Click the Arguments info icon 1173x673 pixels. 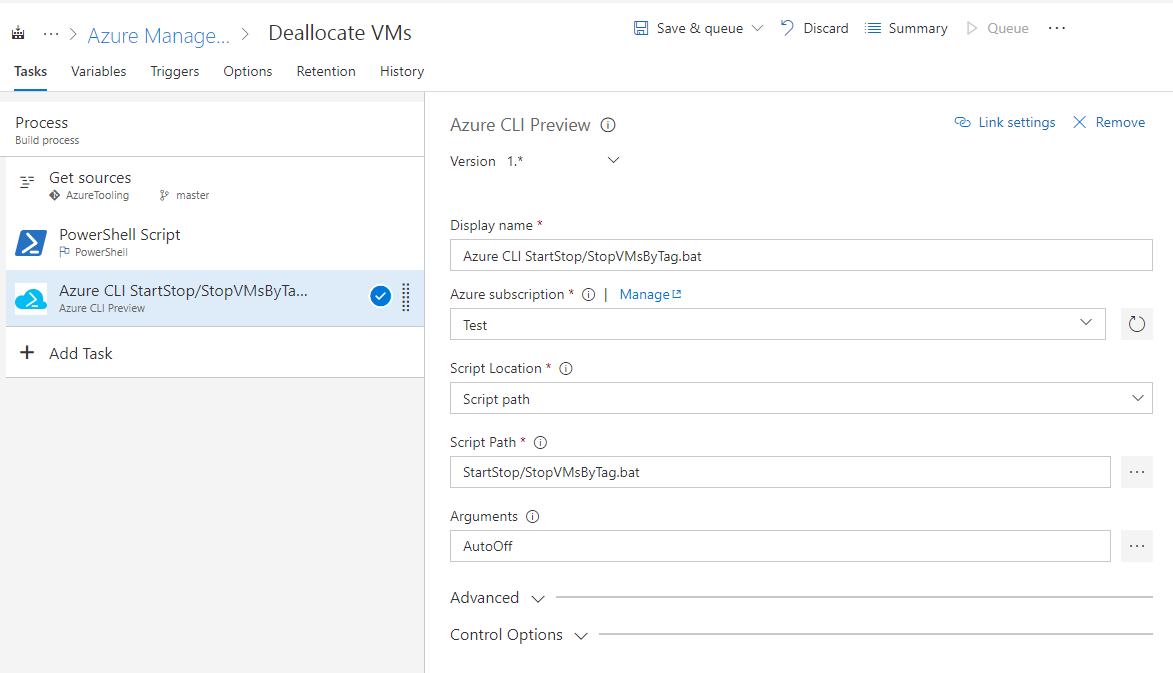click(532, 516)
